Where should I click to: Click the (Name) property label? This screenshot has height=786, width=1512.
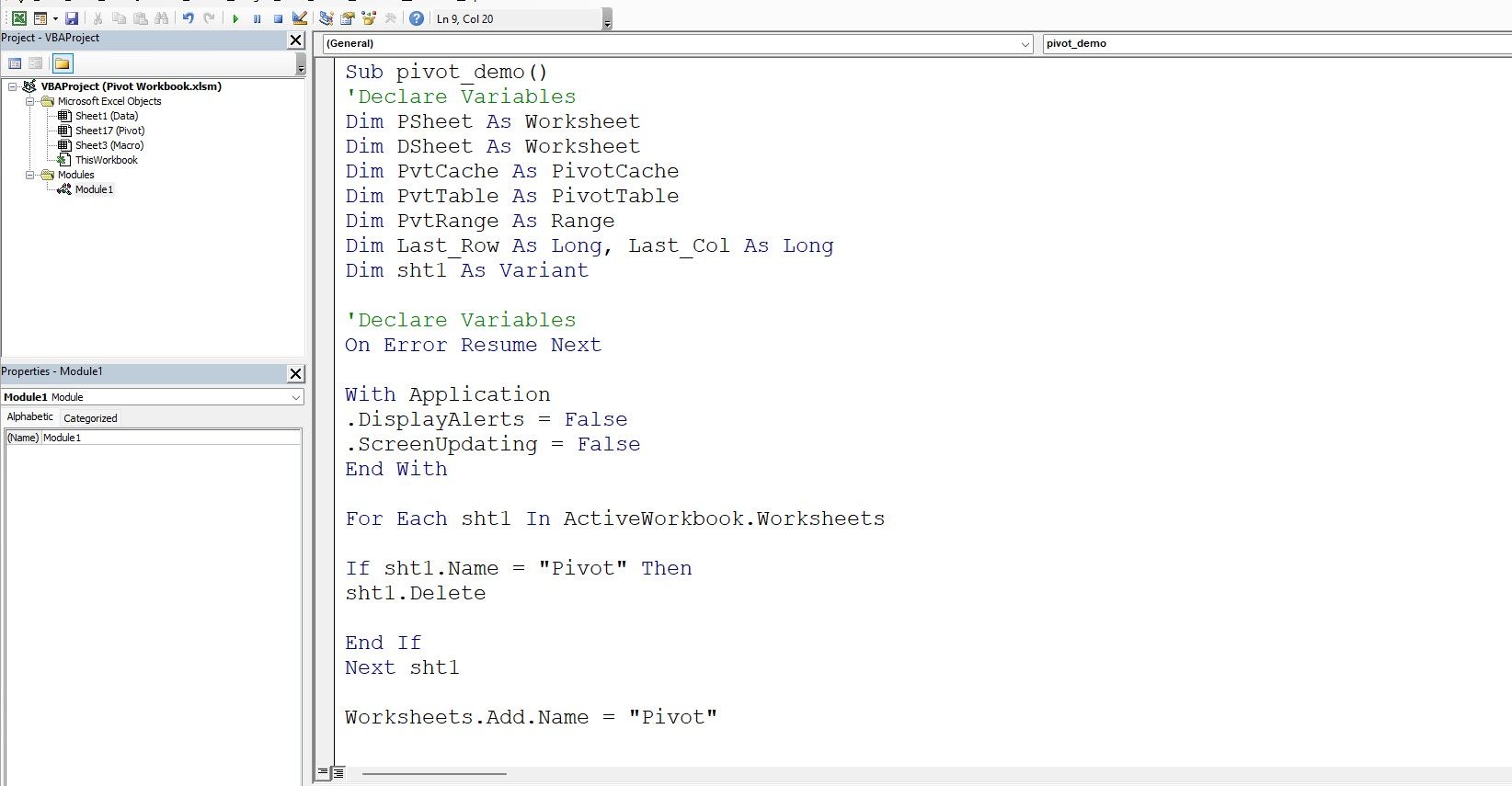tap(23, 438)
